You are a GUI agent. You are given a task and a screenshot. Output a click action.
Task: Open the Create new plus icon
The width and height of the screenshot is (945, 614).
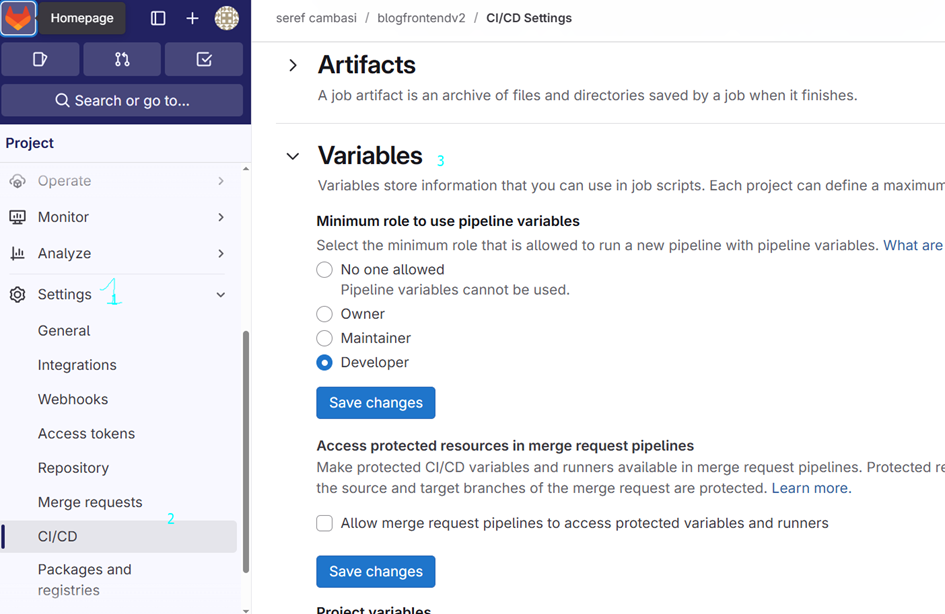191,17
